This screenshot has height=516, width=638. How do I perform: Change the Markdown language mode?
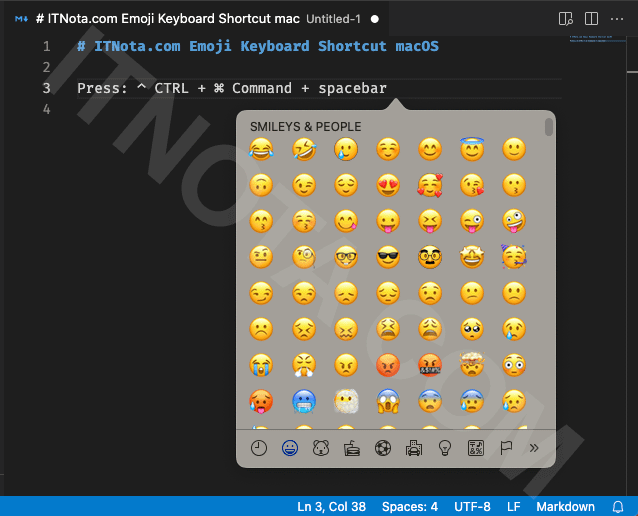pos(564,506)
